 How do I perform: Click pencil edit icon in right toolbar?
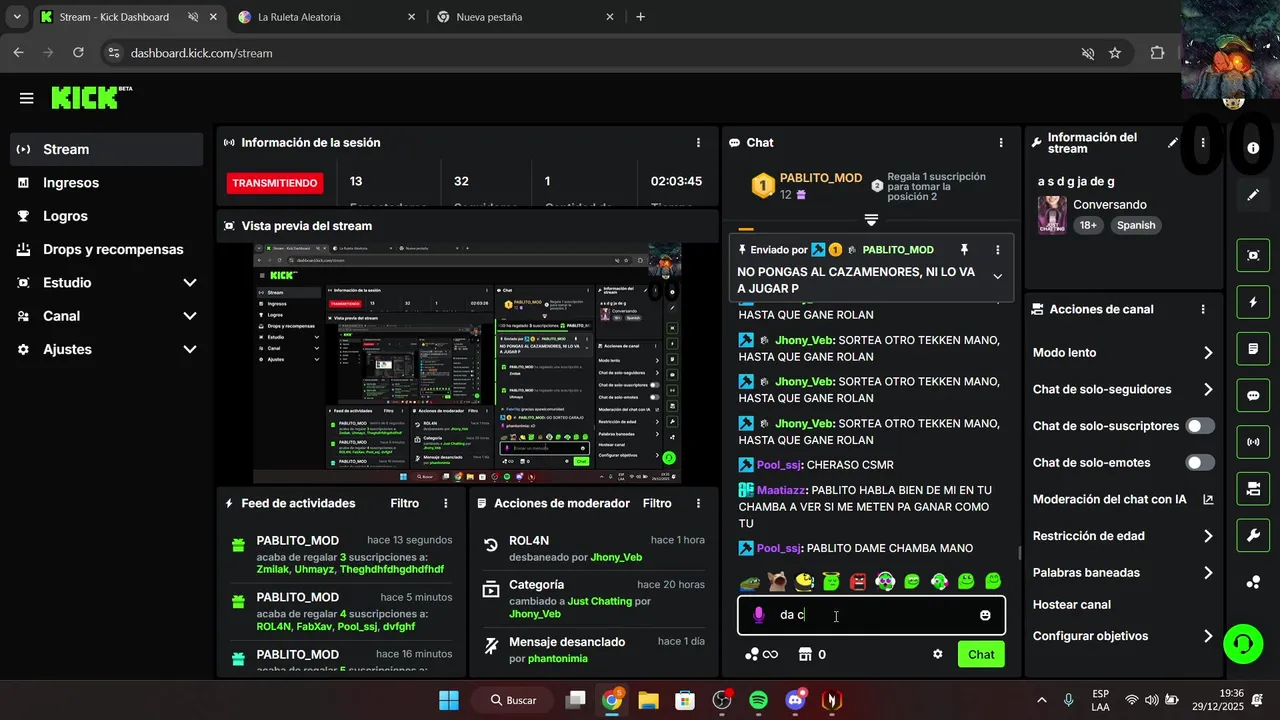point(1253,195)
